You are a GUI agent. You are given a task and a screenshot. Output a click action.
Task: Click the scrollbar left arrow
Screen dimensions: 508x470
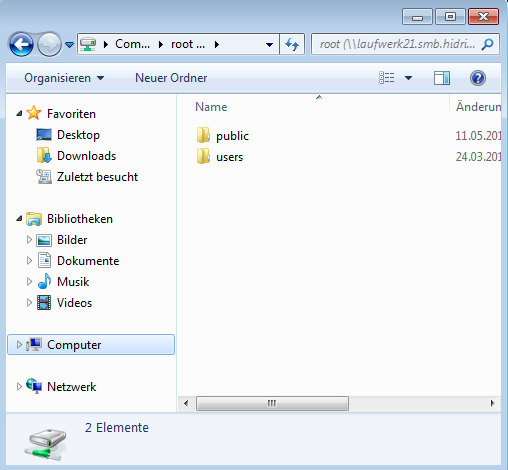[186, 403]
